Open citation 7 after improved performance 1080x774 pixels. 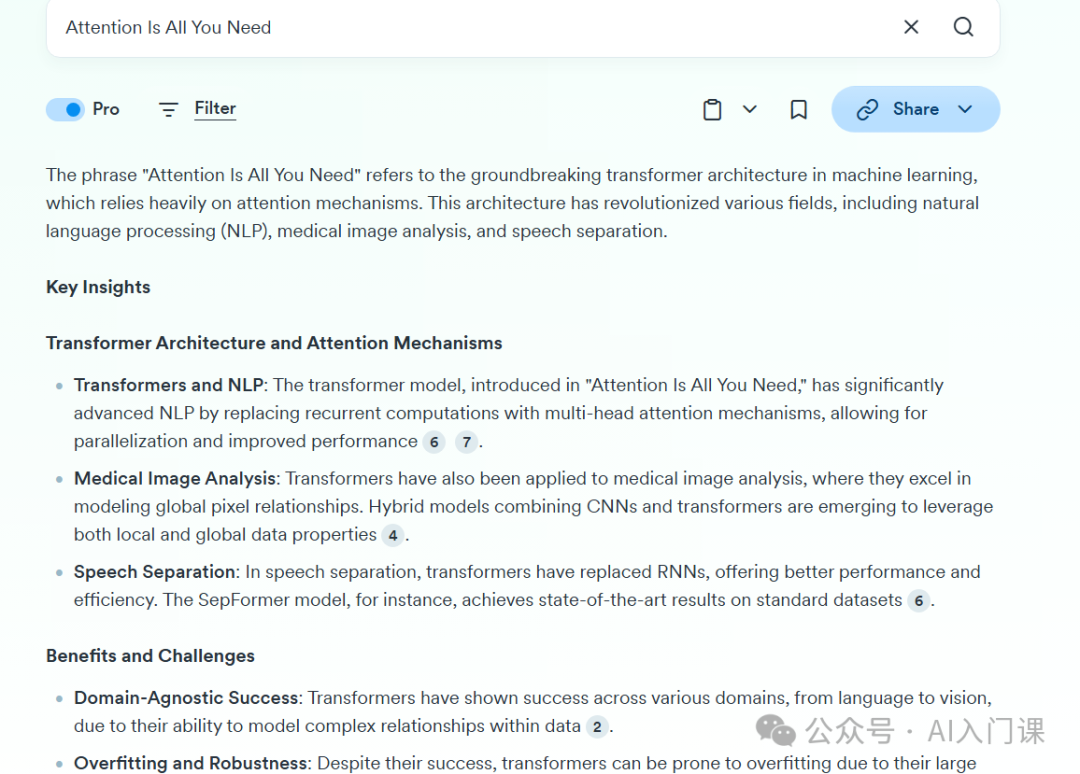[466, 442]
